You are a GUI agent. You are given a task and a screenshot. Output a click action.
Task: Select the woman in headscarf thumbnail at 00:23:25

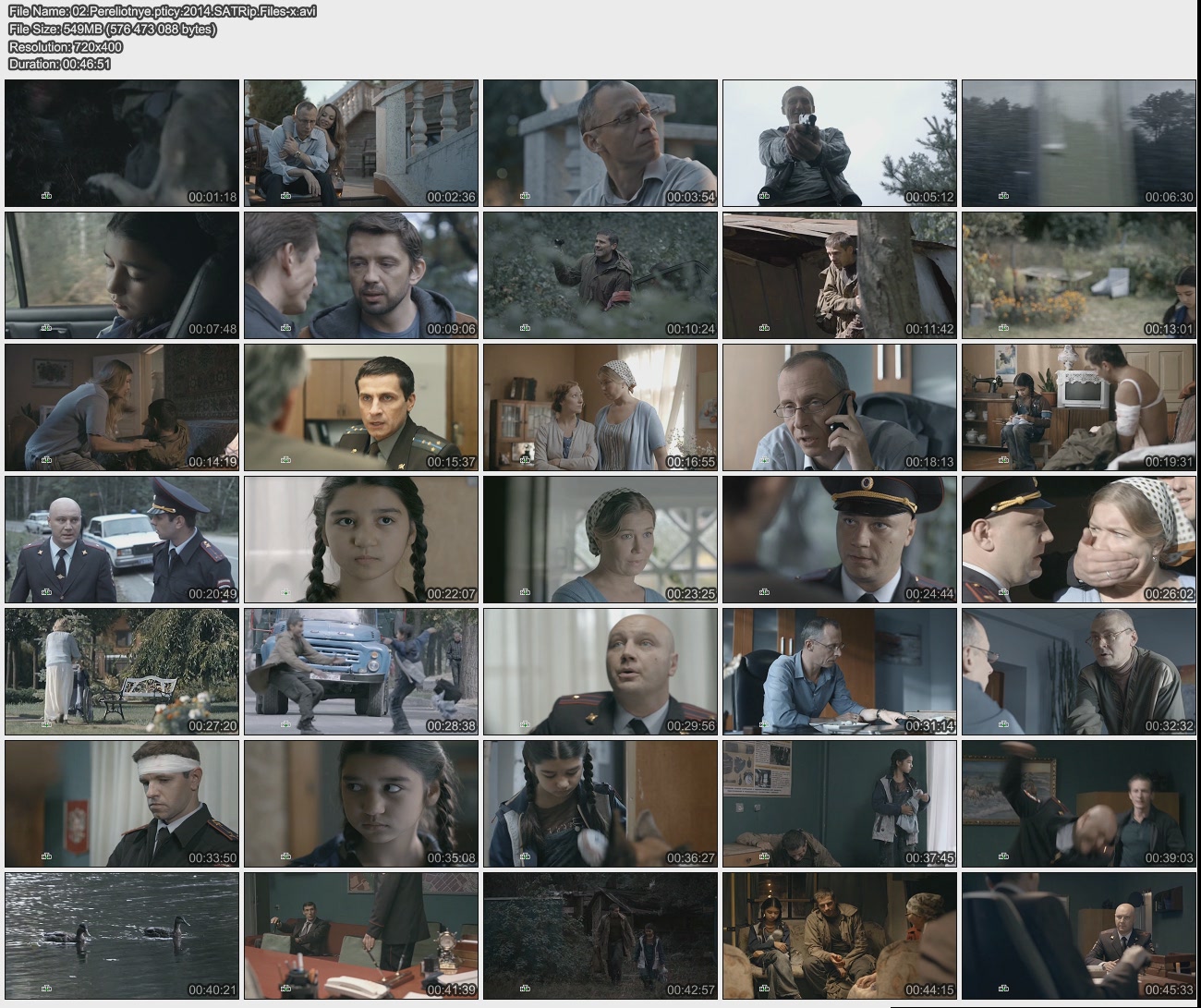pos(600,539)
